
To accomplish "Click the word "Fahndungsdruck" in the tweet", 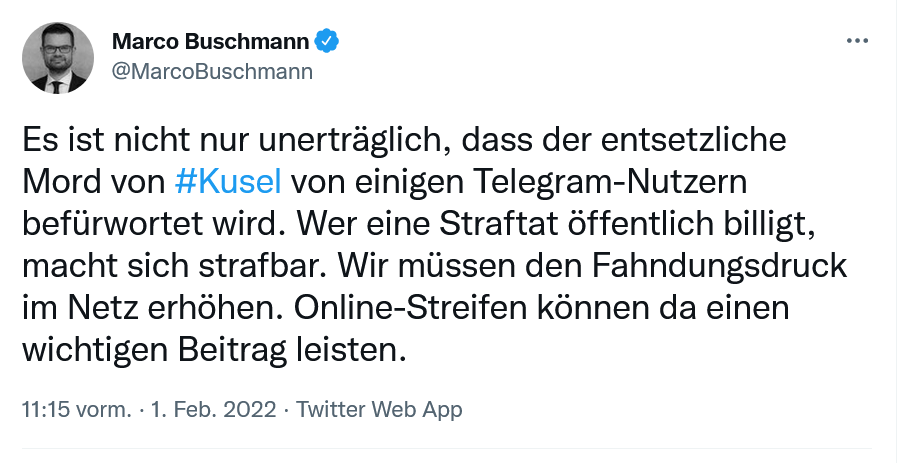I will coord(732,267).
